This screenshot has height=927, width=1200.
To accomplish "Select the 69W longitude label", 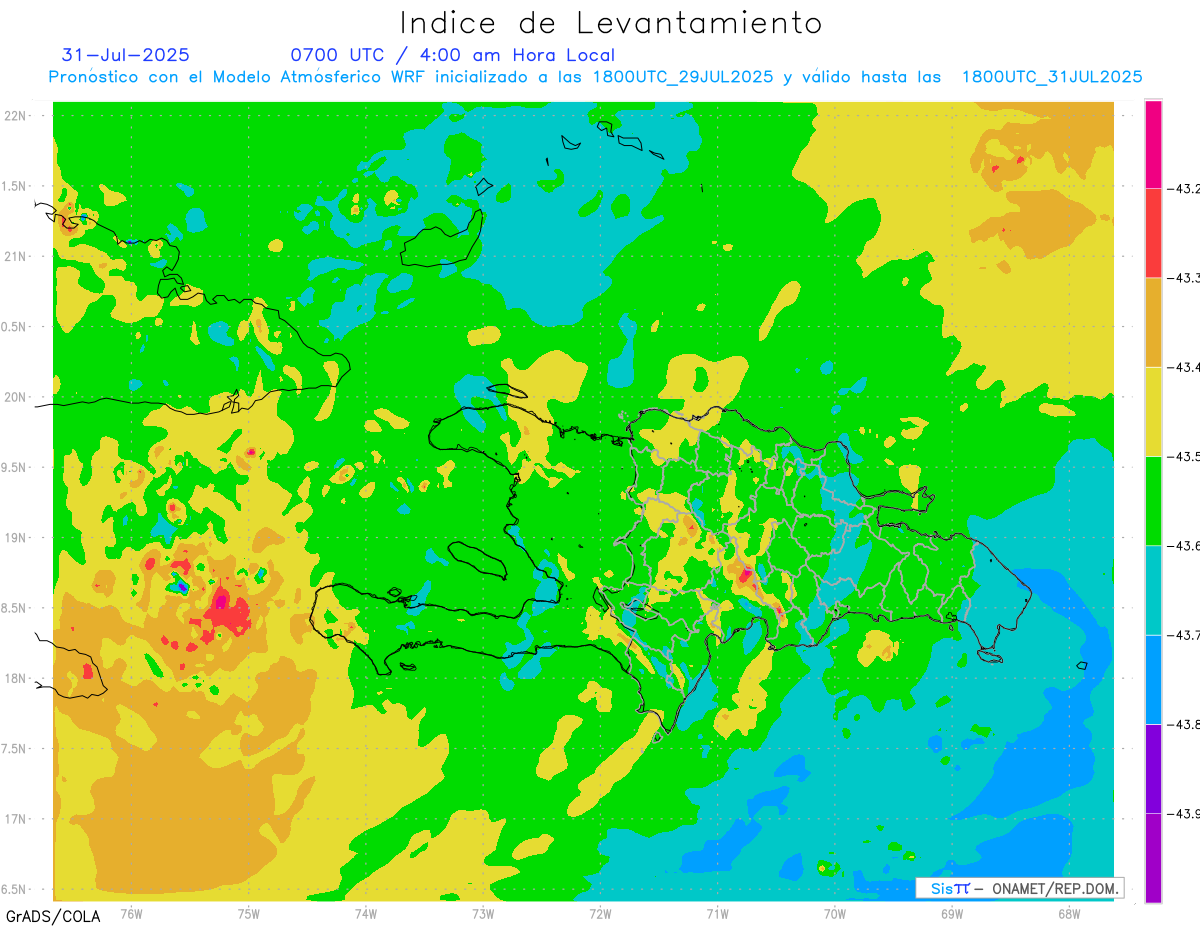I will point(951,912).
